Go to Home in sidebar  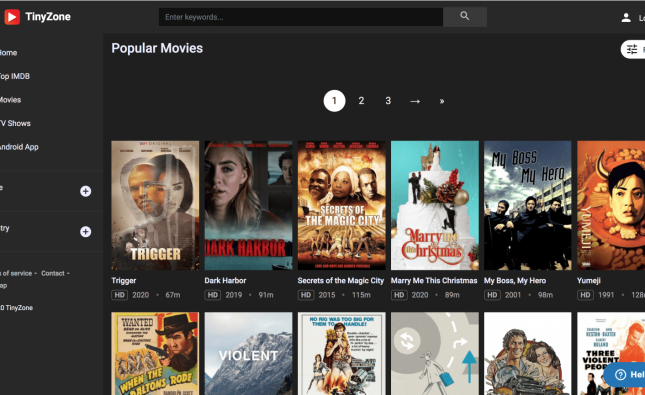click(x=8, y=53)
